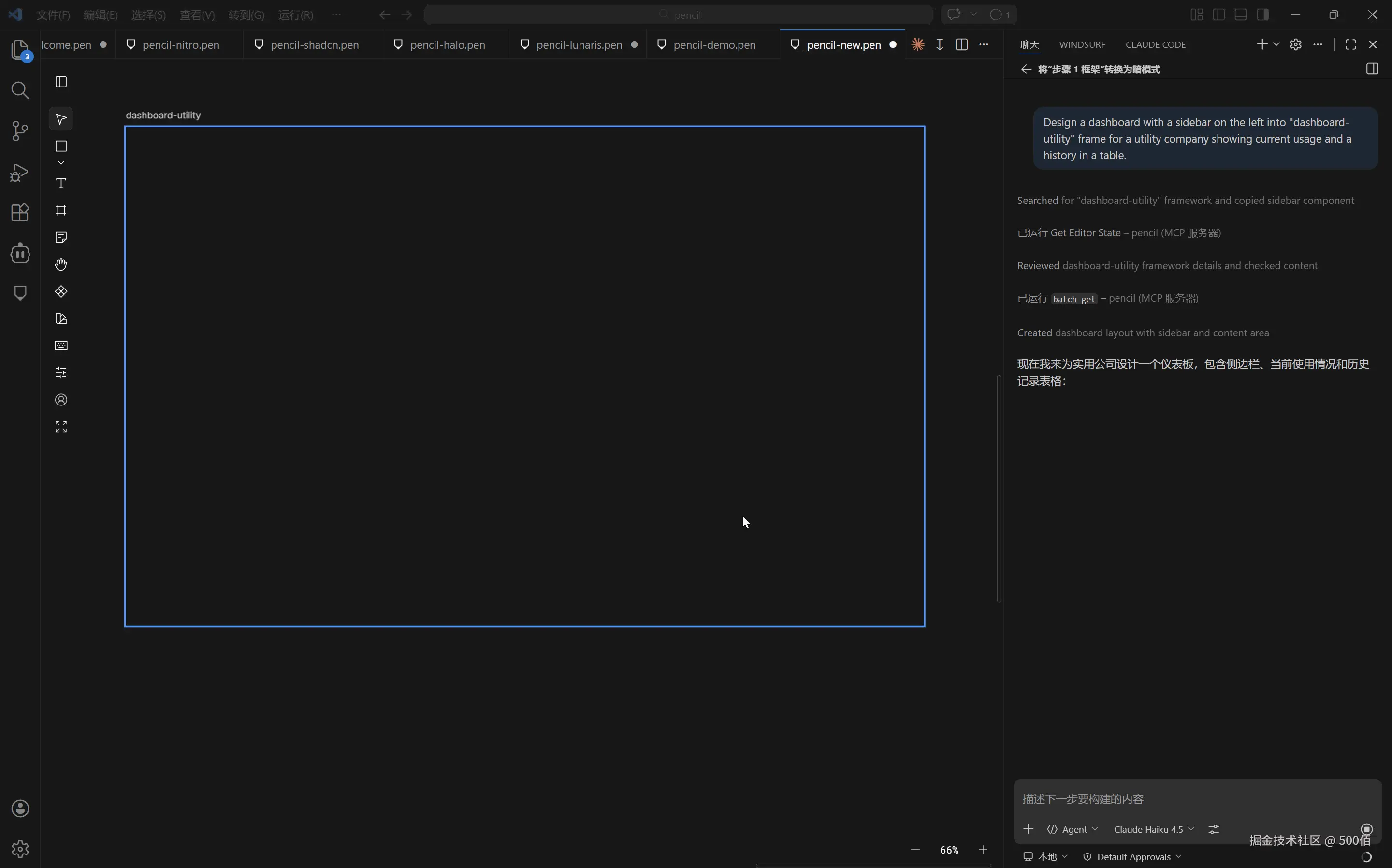Click the back arrow next to 将"步骤 1 框架"转换为暗模式
The image size is (1392, 868).
[1026, 69]
